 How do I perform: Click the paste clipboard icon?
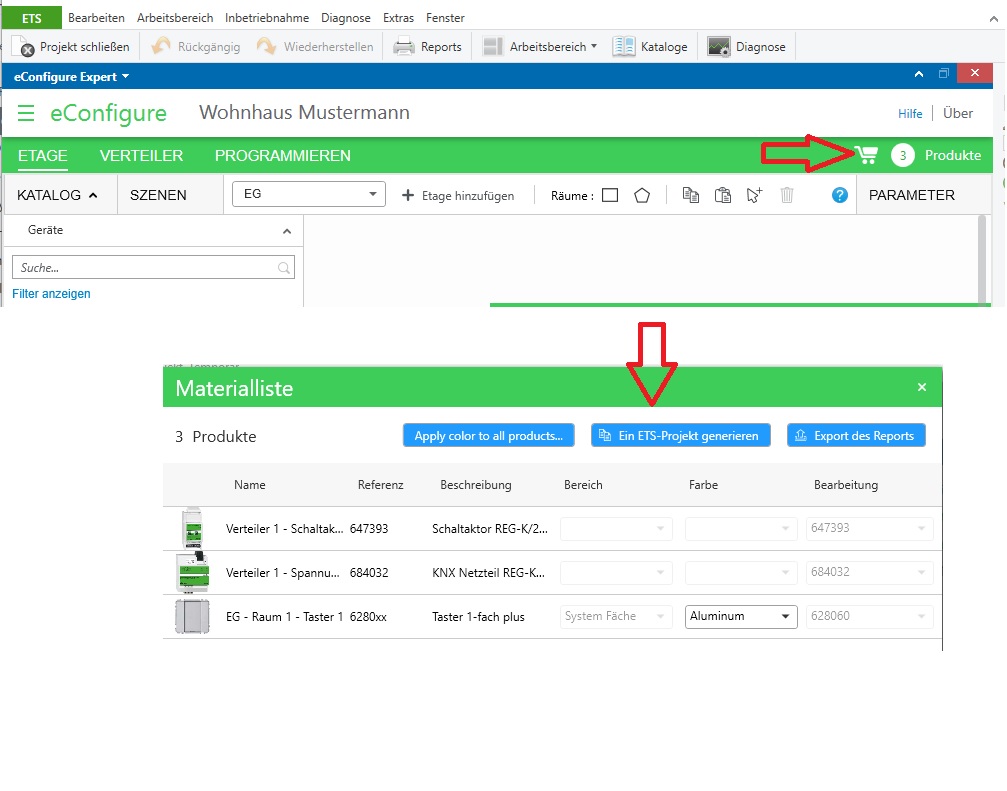(x=722, y=195)
